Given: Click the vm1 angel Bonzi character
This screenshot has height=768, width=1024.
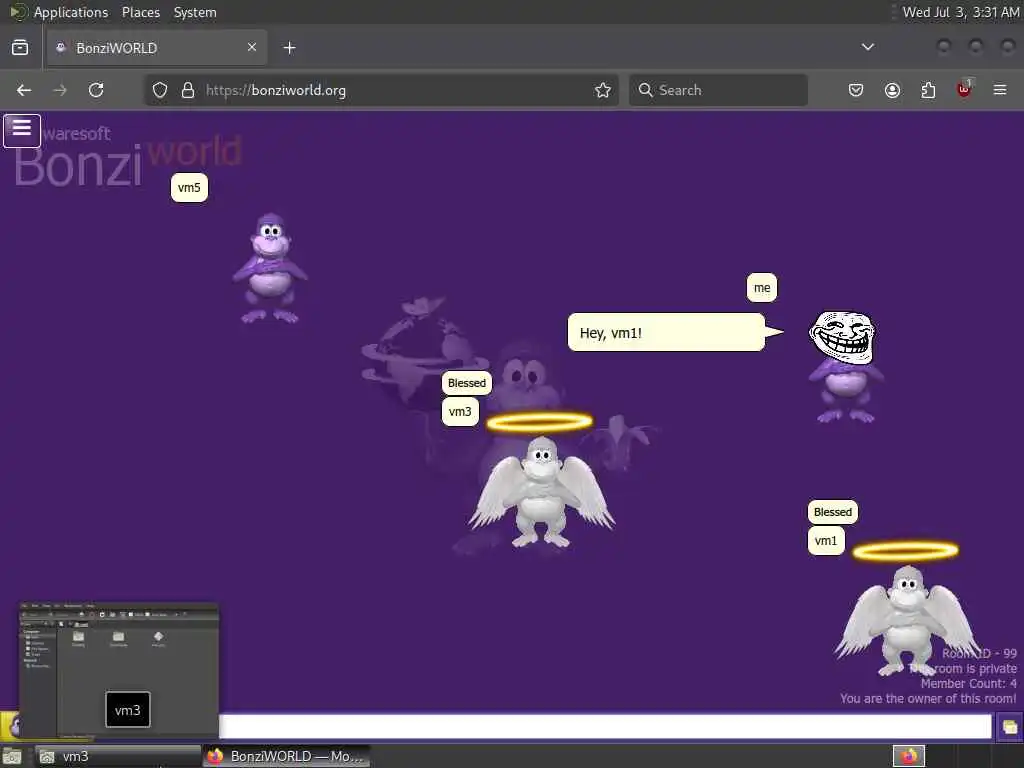Looking at the screenshot, I should pyautogui.click(x=907, y=619).
